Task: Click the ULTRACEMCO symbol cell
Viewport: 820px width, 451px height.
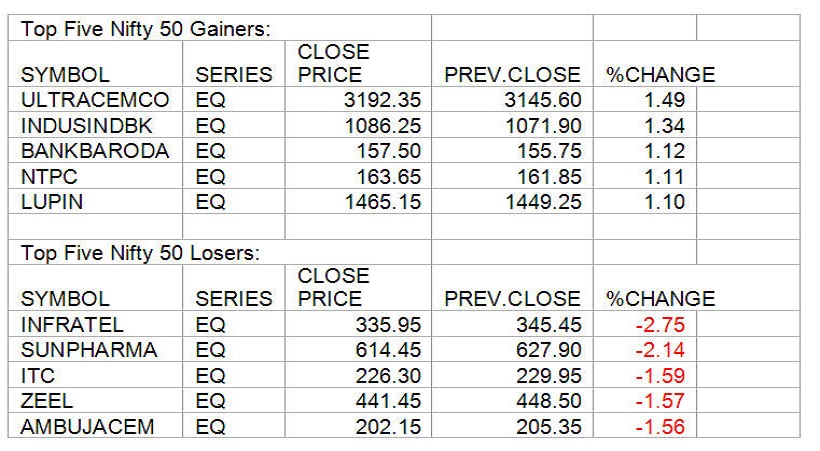Action: 95,100
